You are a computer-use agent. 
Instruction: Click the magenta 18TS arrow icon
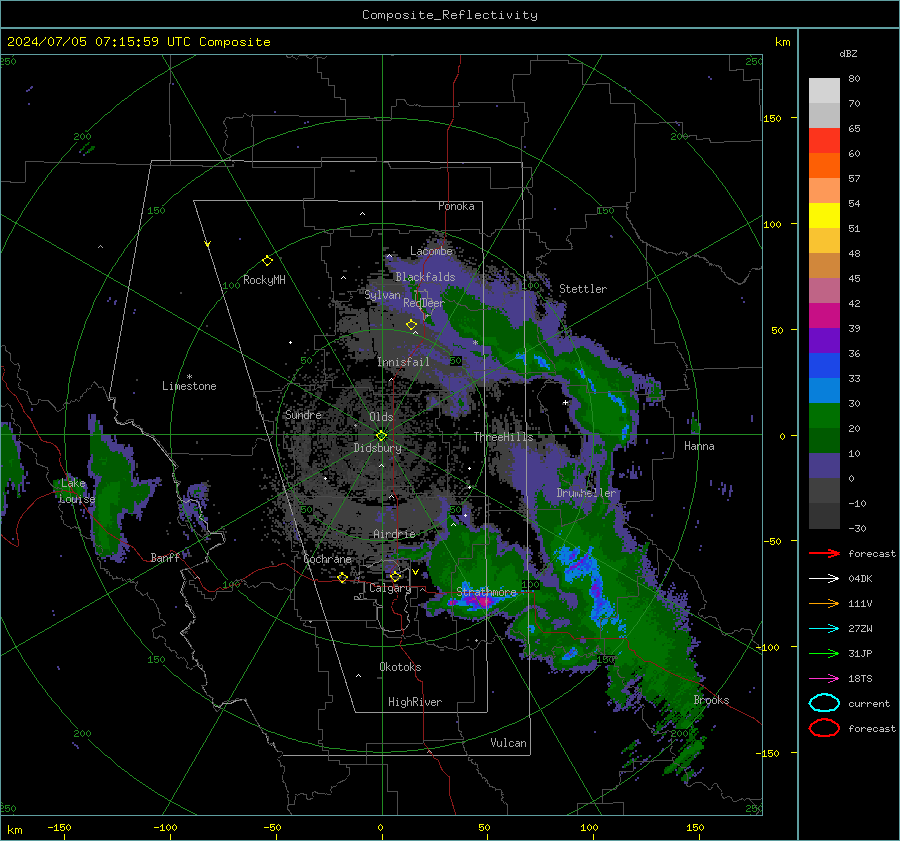click(824, 679)
